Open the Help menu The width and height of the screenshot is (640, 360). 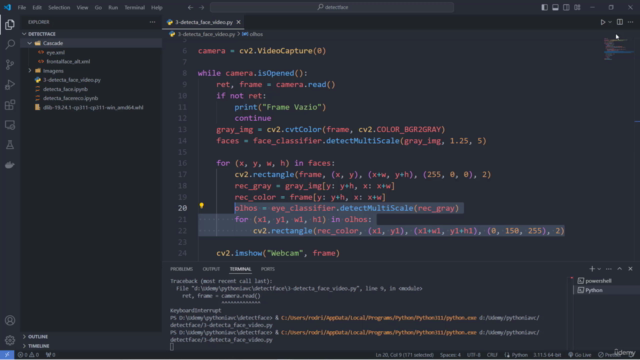coord(156,7)
